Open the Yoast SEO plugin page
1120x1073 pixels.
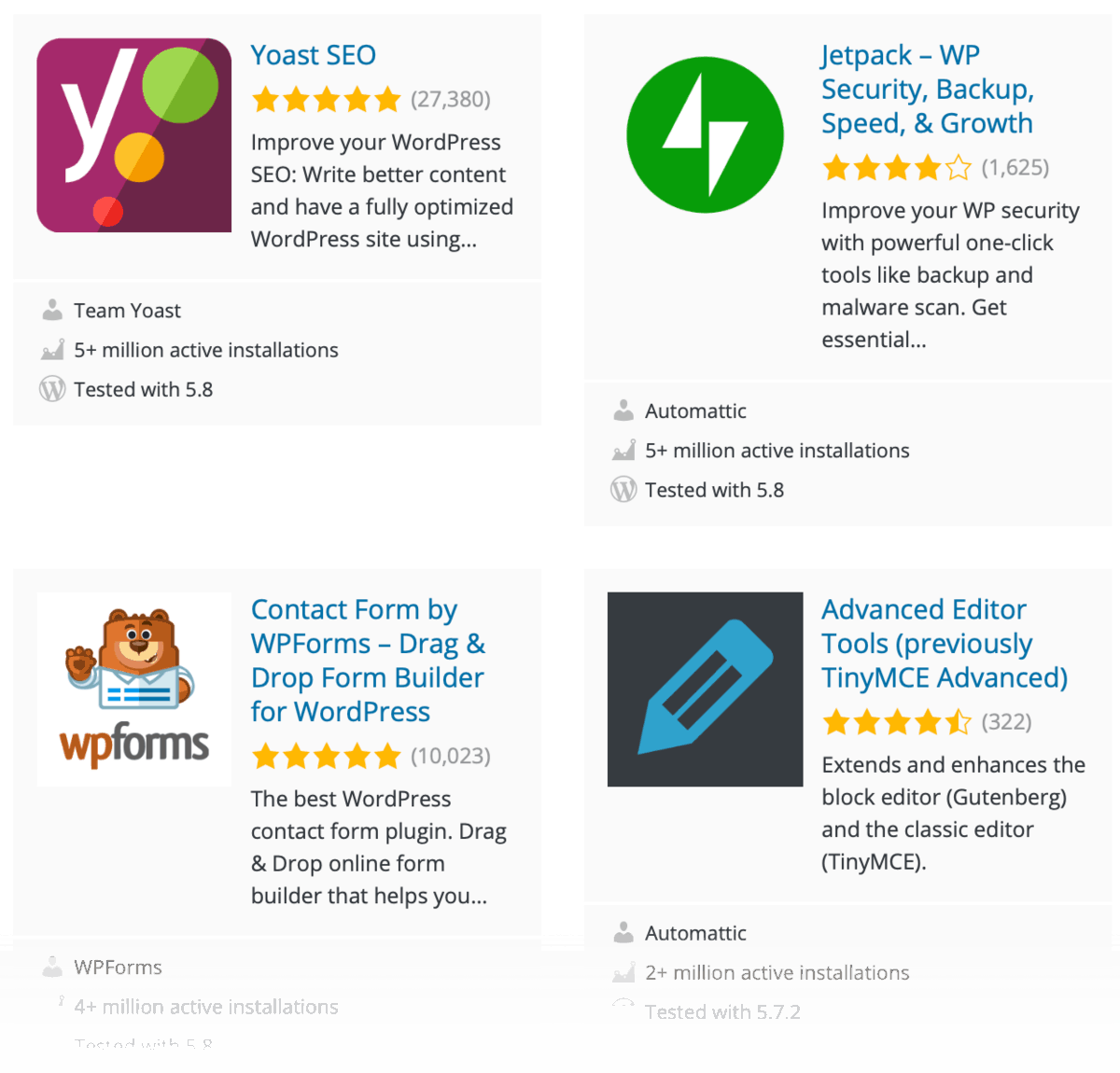(313, 54)
